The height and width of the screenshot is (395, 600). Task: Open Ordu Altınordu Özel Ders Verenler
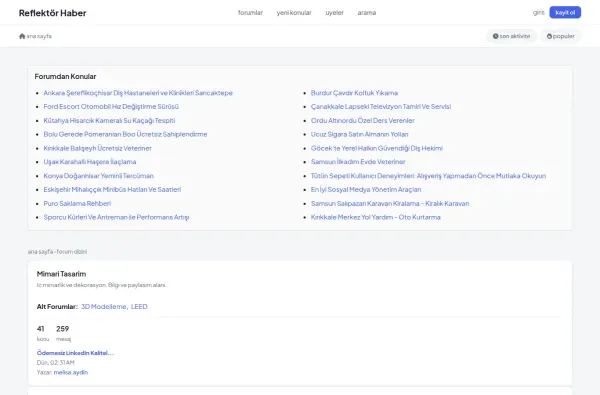(362, 121)
